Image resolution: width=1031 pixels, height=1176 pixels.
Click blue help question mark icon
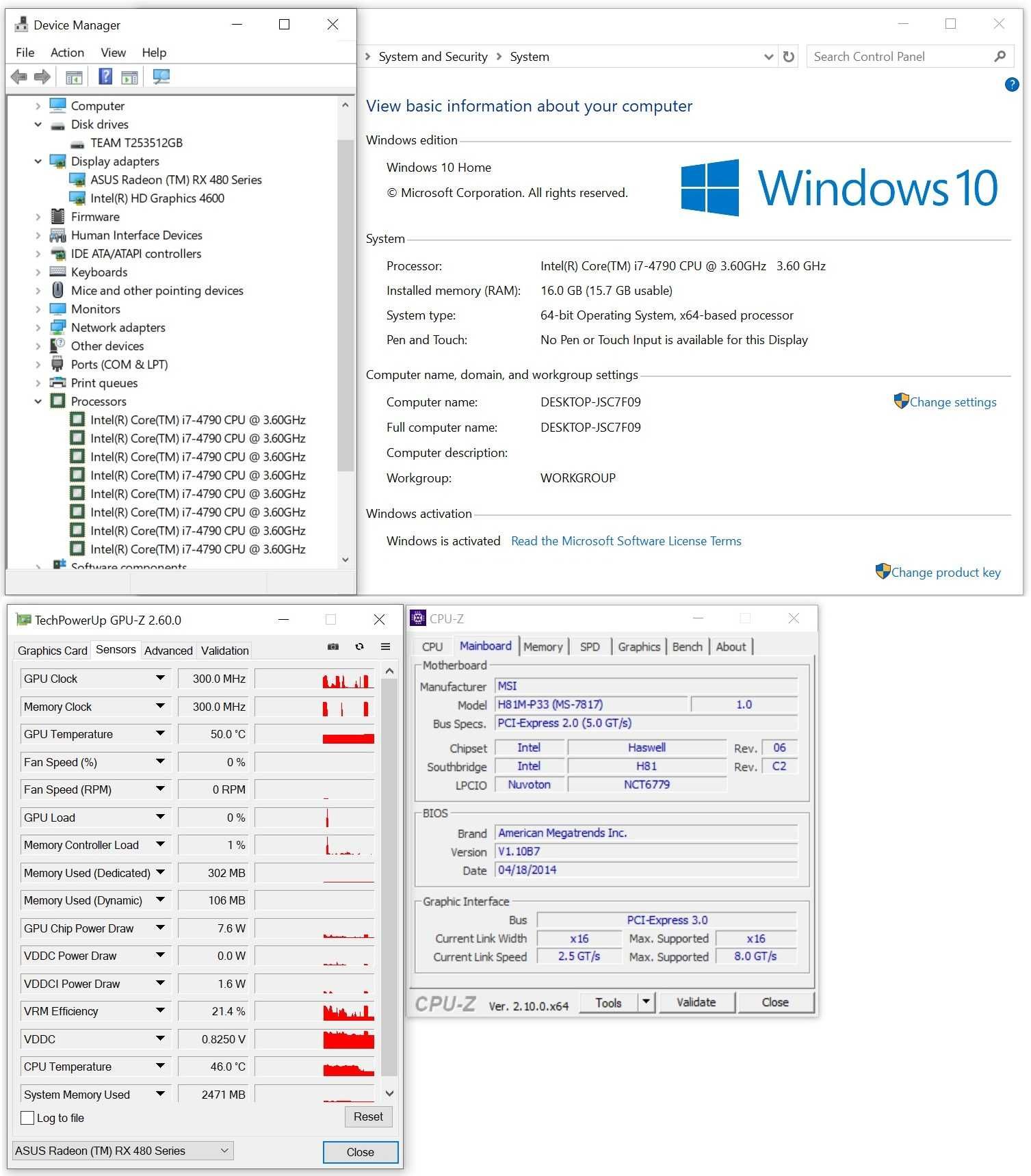1012,84
